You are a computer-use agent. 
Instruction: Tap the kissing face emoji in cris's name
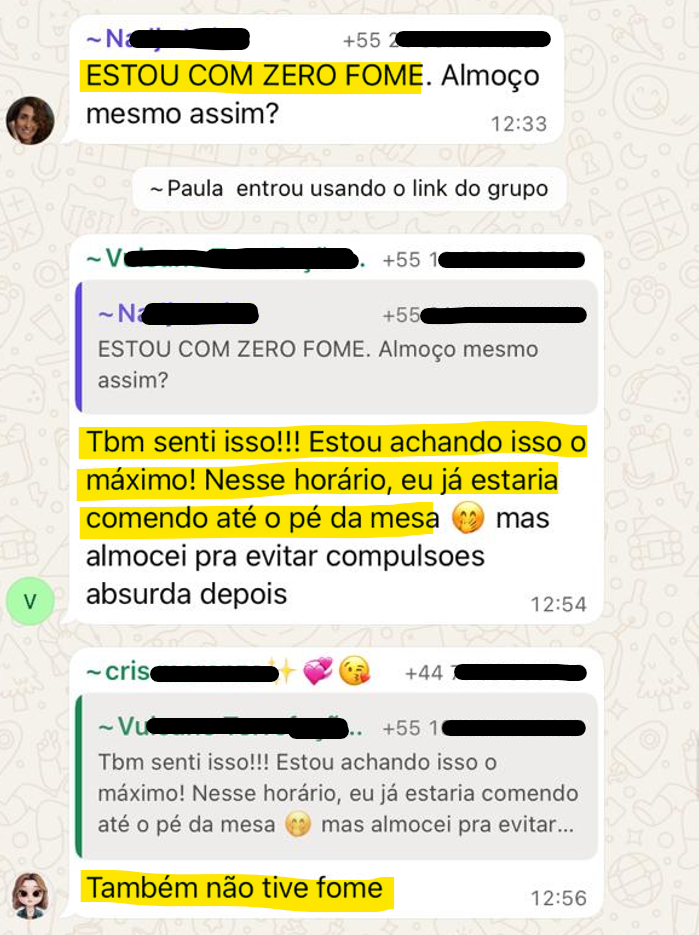pyautogui.click(x=354, y=671)
